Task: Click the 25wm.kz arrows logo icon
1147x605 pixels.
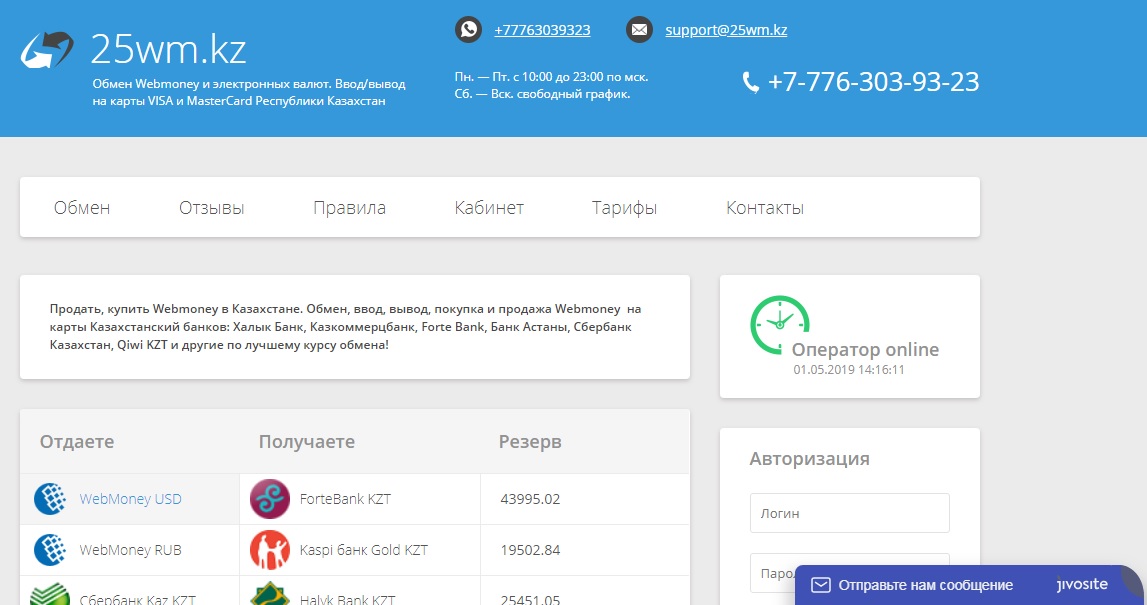Action: click(x=47, y=50)
